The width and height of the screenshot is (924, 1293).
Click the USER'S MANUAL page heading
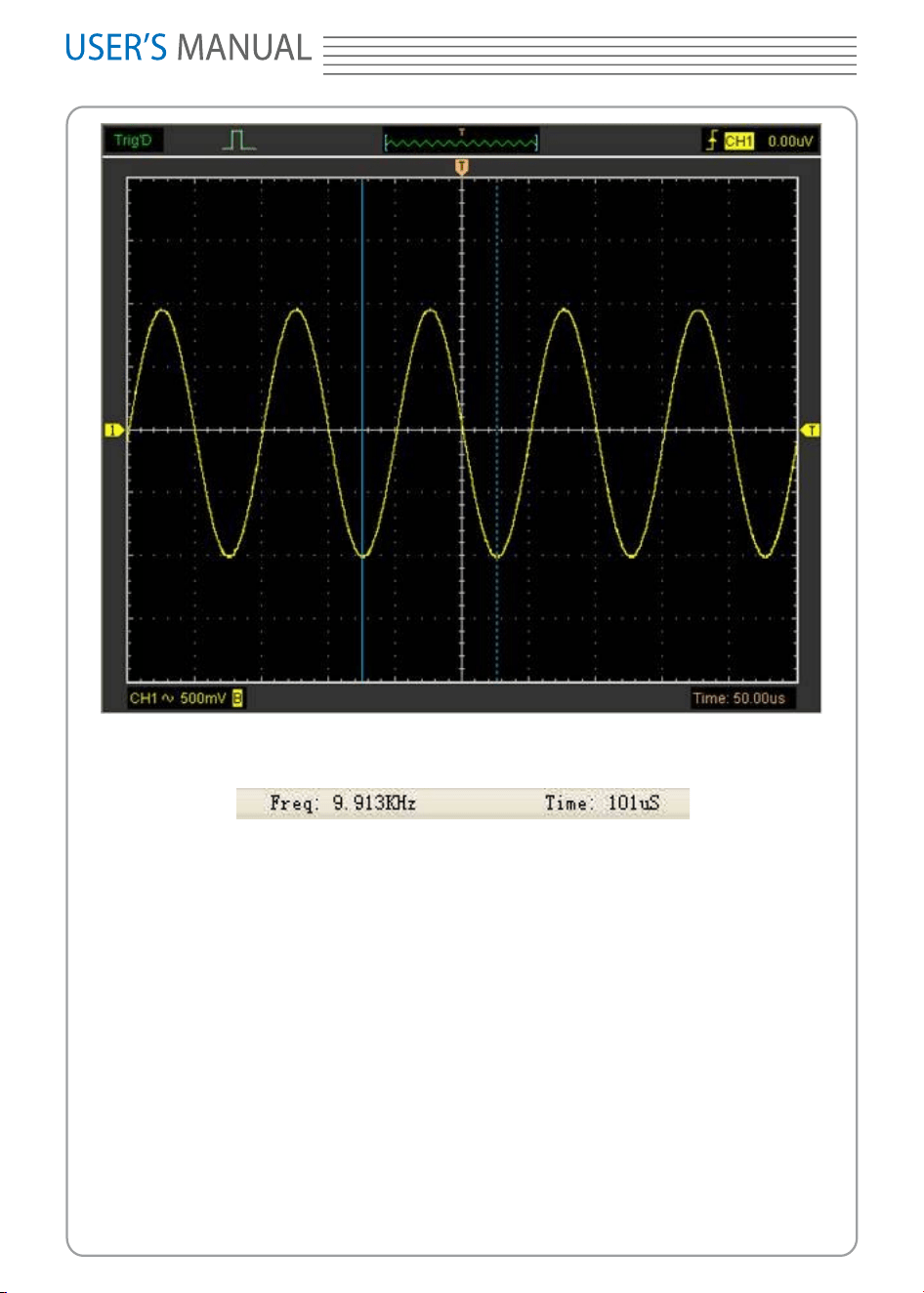tap(188, 48)
